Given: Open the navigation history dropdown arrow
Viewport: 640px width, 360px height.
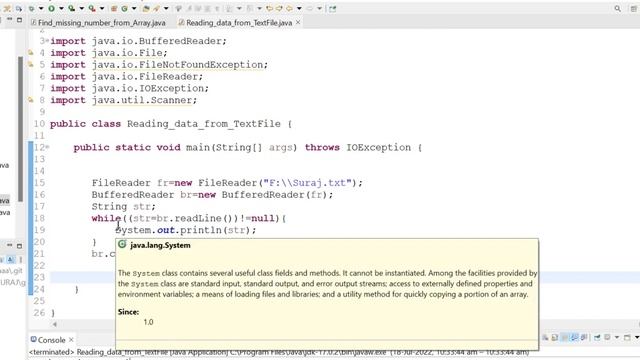Looking at the screenshot, I should point(299,8).
